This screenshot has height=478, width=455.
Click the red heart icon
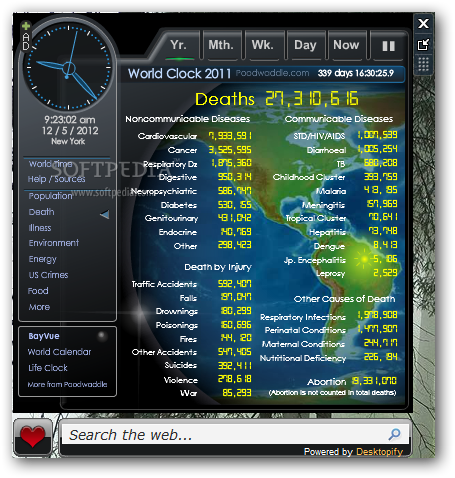(x=32, y=437)
